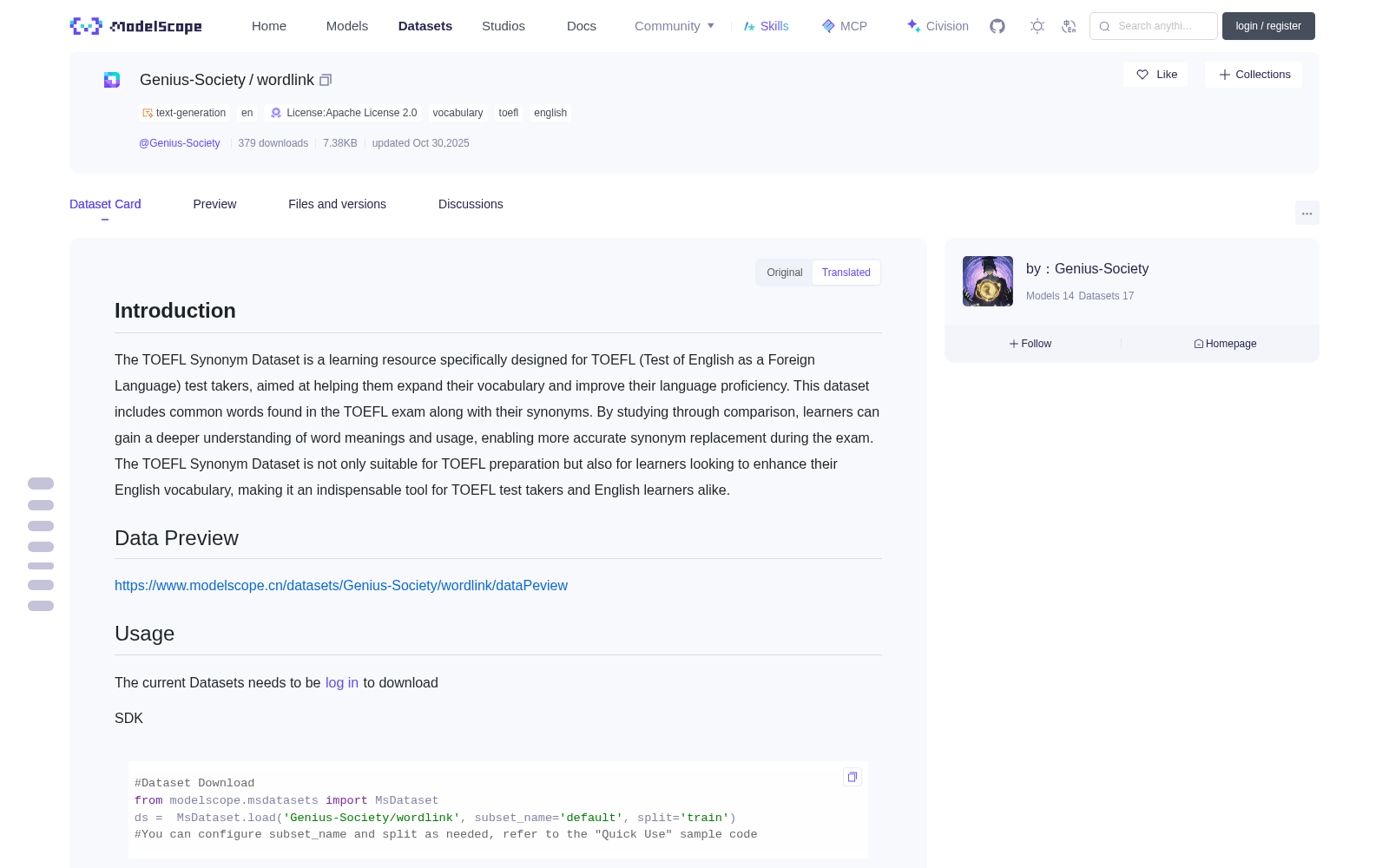1389x868 pixels.
Task: Expand the Community dropdown menu
Action: tap(675, 26)
